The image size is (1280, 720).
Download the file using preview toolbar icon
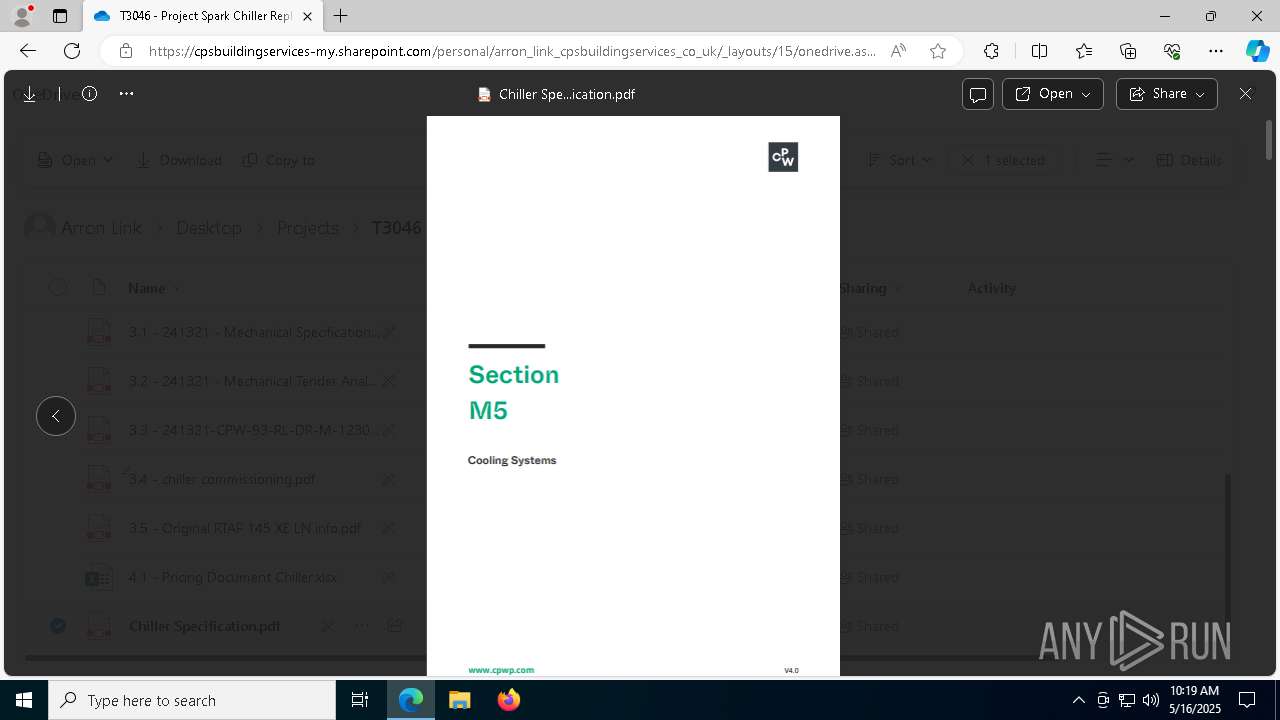point(29,94)
